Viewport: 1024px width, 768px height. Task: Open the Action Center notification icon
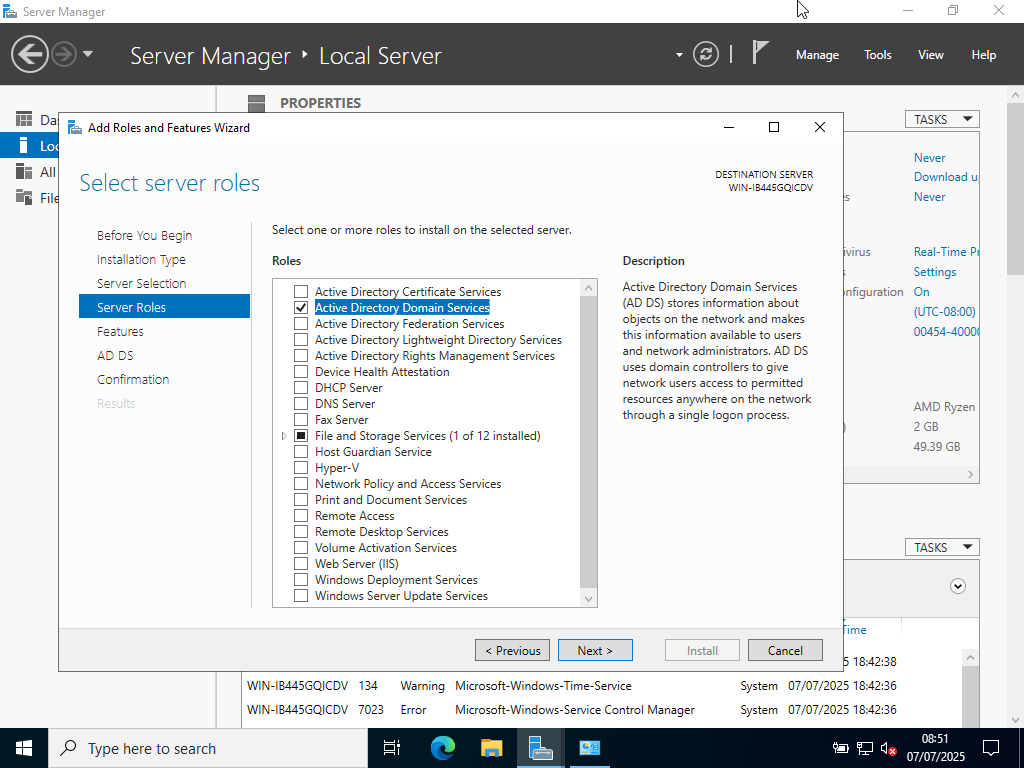pyautogui.click(x=991, y=748)
